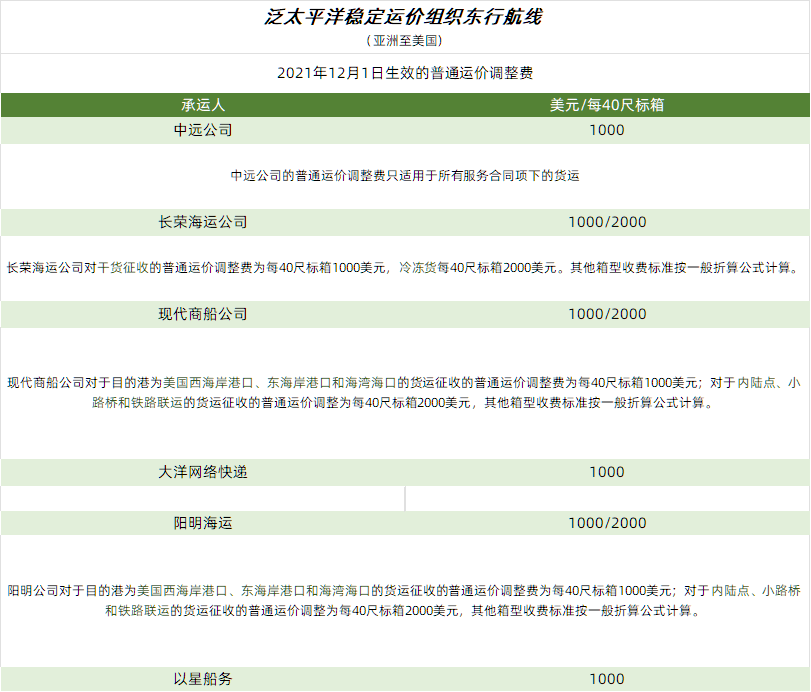
Task: Select the 阳明海运 carrier cell
Action: click(203, 523)
